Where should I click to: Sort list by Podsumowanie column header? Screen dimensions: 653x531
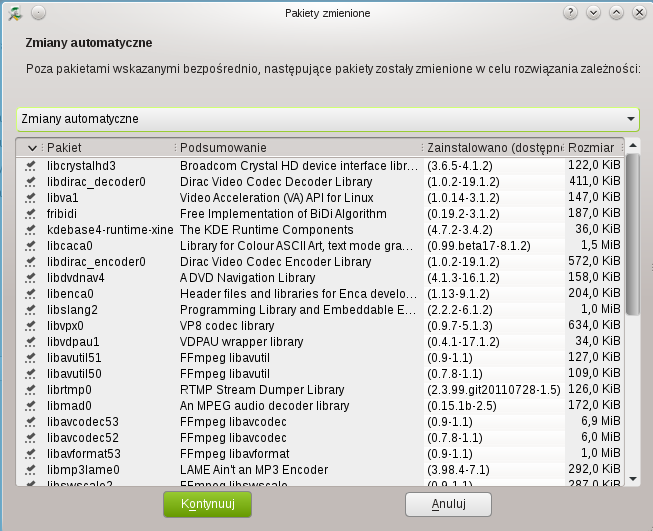coord(300,148)
